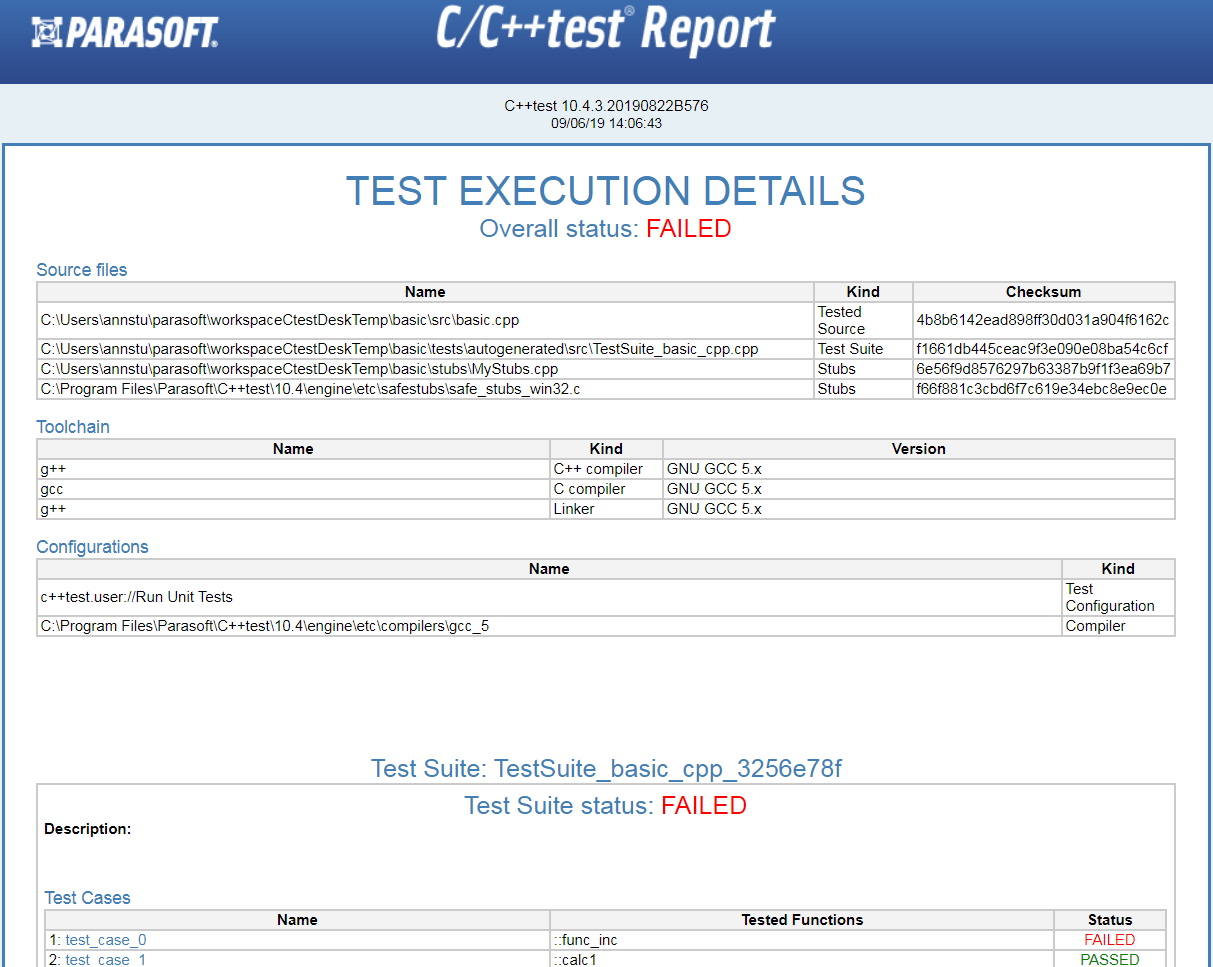
Task: Click the C/C++test Report title
Action: [605, 30]
